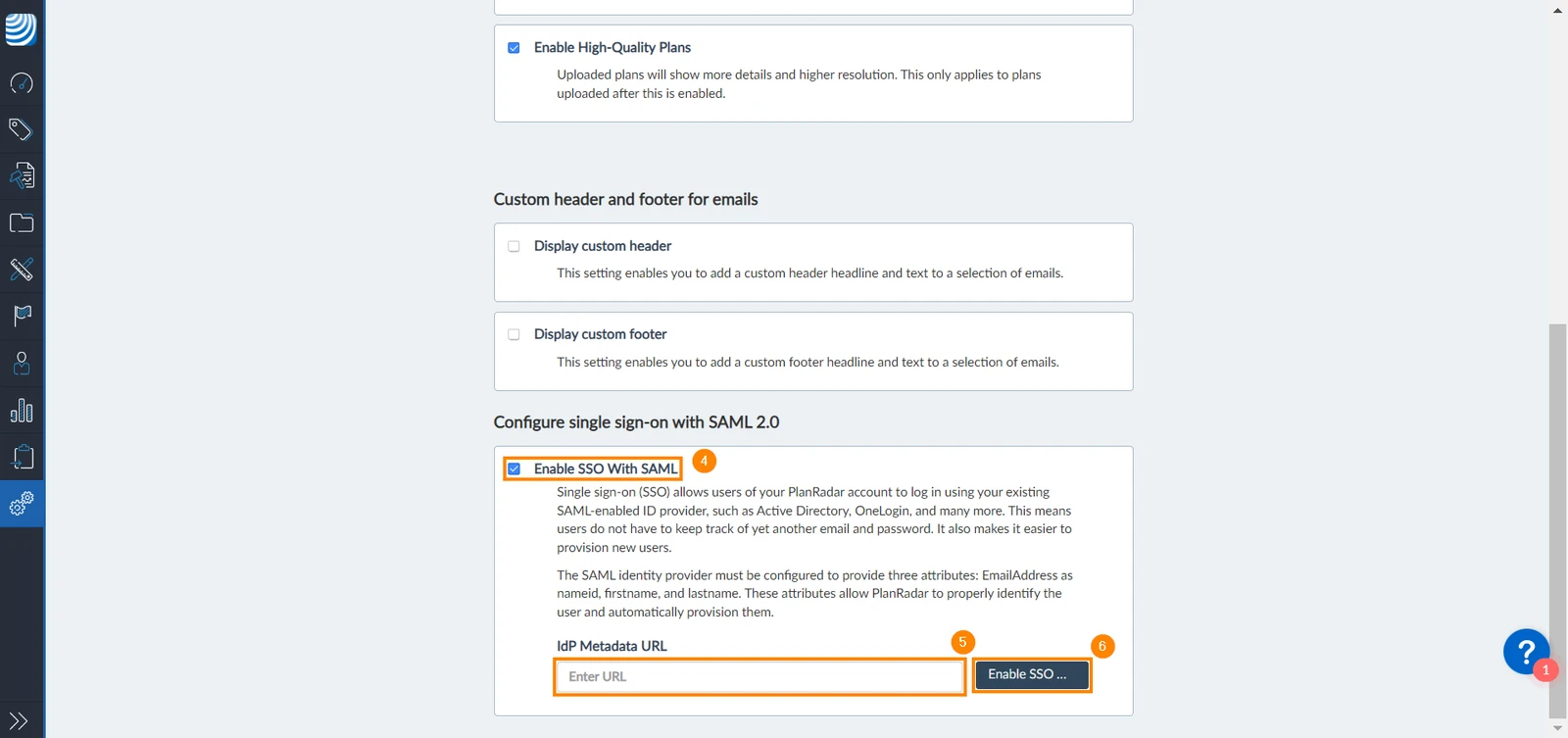Click the IdP Metadata URL input field
The image size is (1568, 738).
tap(759, 676)
